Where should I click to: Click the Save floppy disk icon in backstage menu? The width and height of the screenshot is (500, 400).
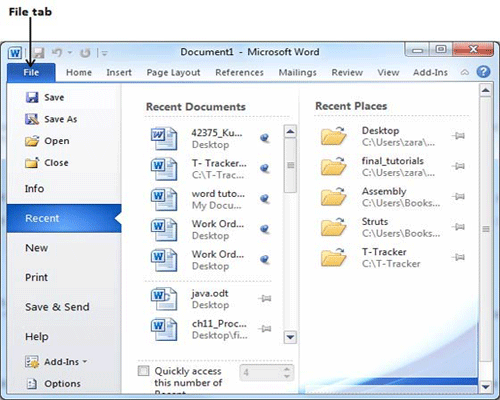(32, 97)
